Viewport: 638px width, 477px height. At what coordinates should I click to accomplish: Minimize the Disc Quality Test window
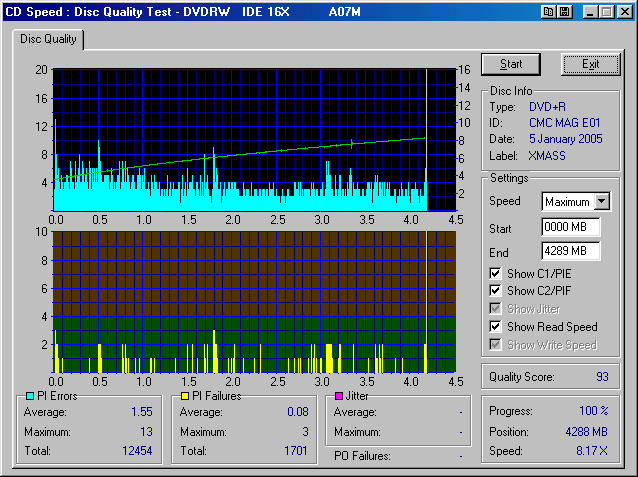tap(591, 12)
